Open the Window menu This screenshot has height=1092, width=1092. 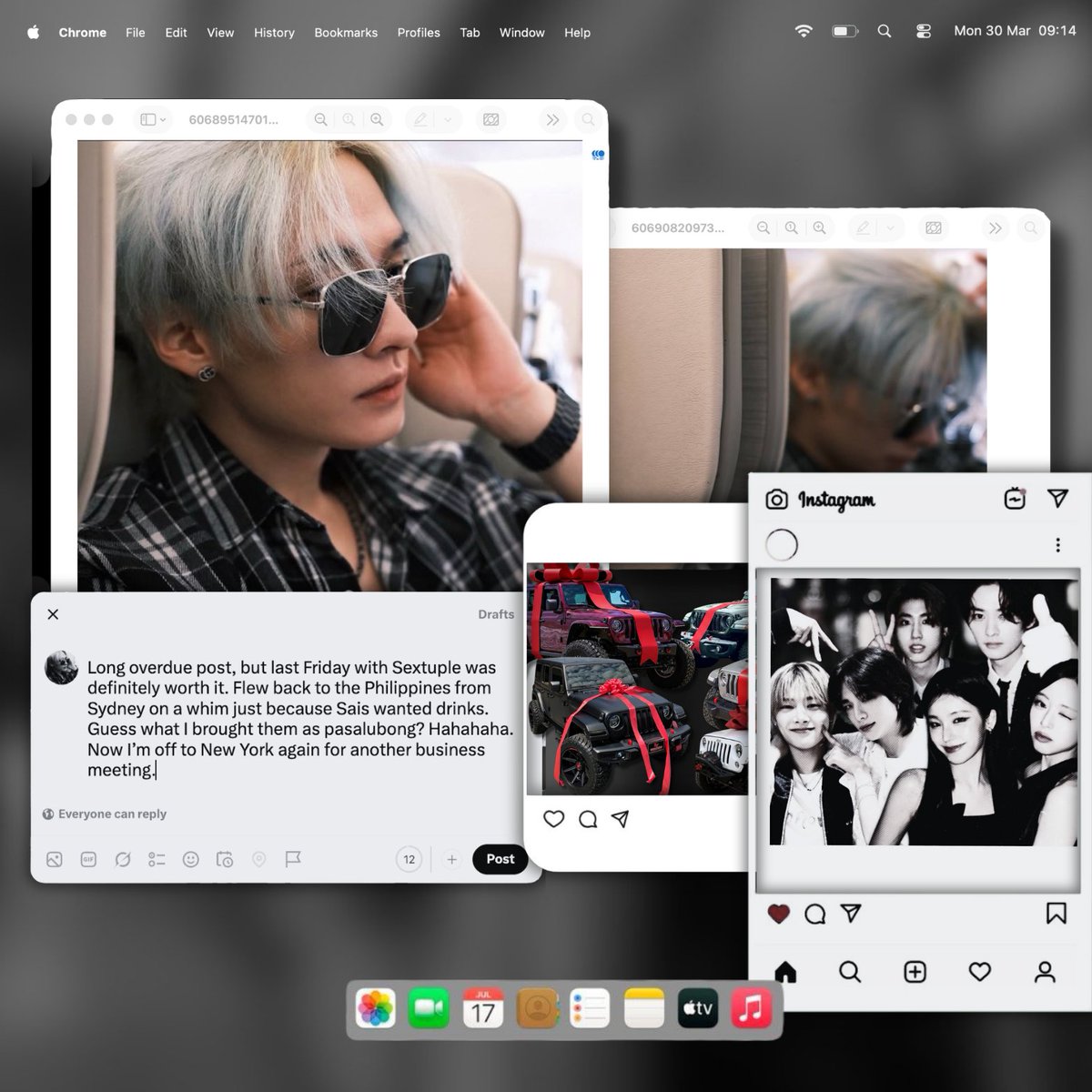click(522, 32)
